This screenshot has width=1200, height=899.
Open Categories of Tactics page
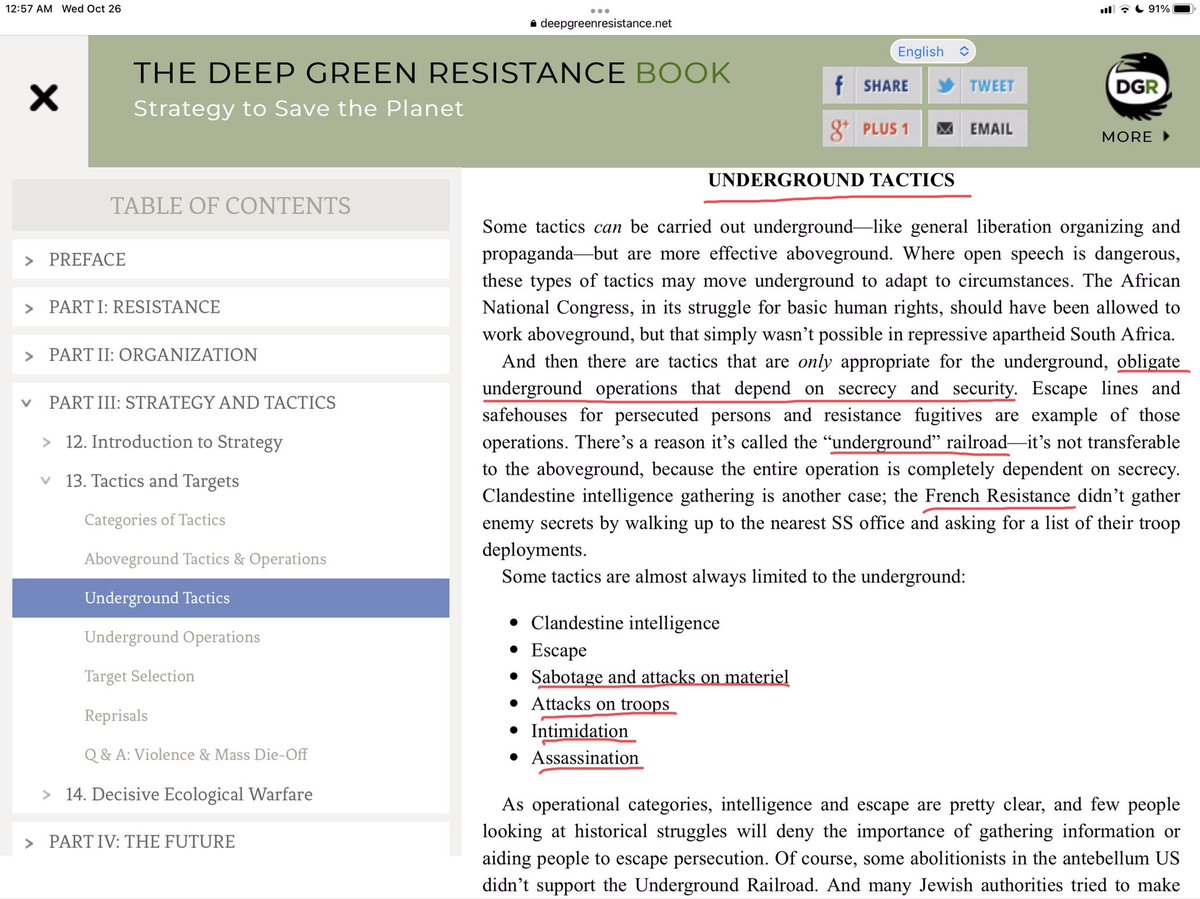[155, 520]
